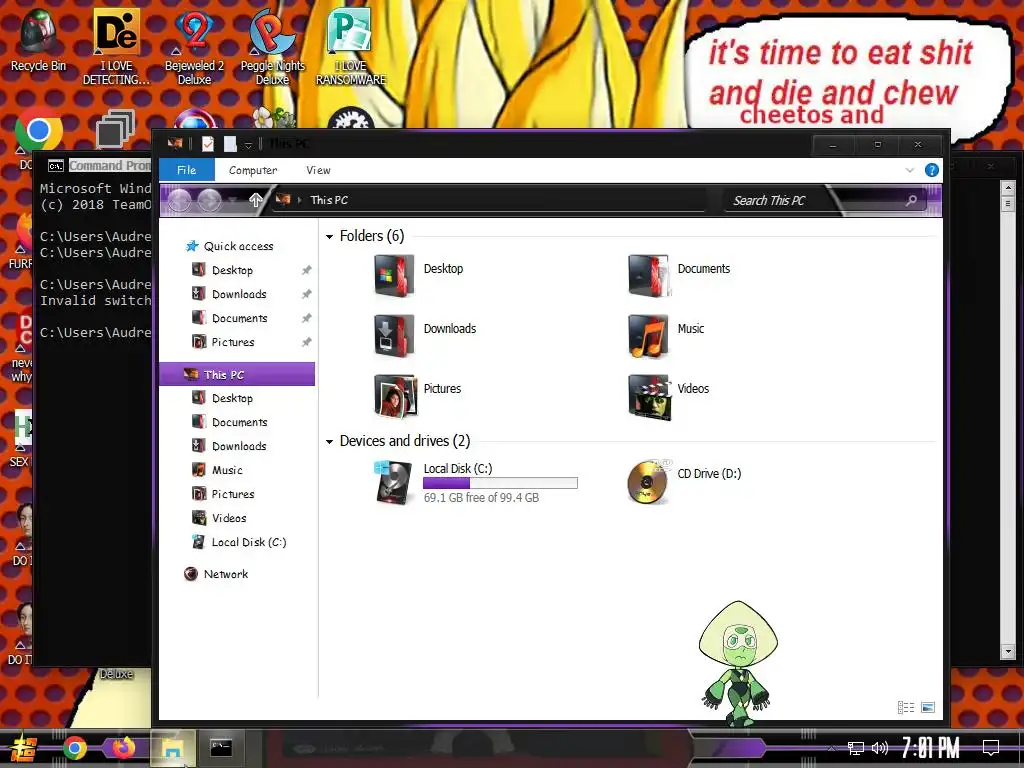Open Bejeweled 2 Deluxe desktop shortcut
Screen dimensions: 1024x768
(x=195, y=48)
